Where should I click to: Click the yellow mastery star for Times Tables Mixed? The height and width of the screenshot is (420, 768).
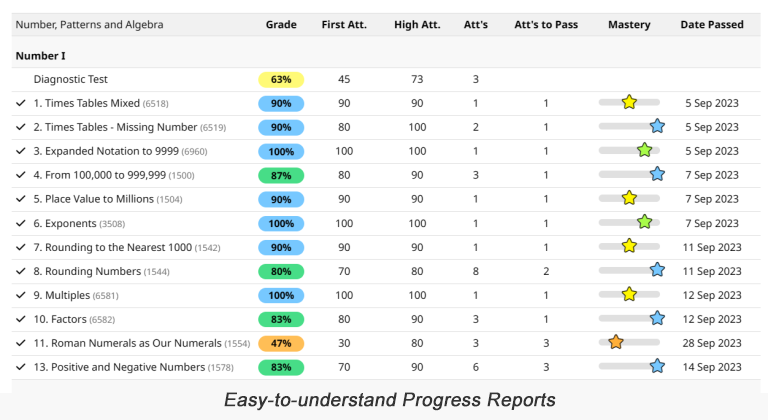tap(629, 102)
